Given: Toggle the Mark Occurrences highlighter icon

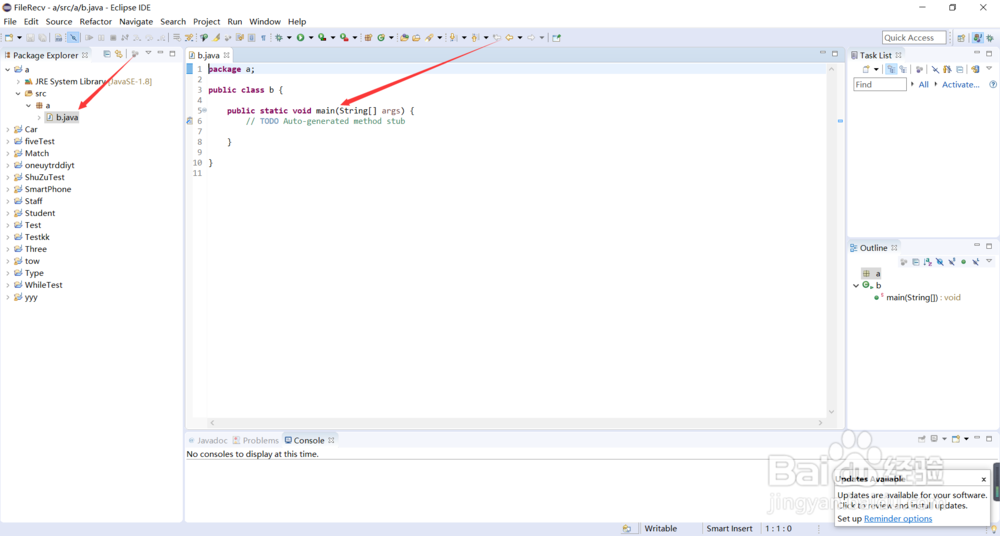Looking at the screenshot, I should click(x=216, y=38).
